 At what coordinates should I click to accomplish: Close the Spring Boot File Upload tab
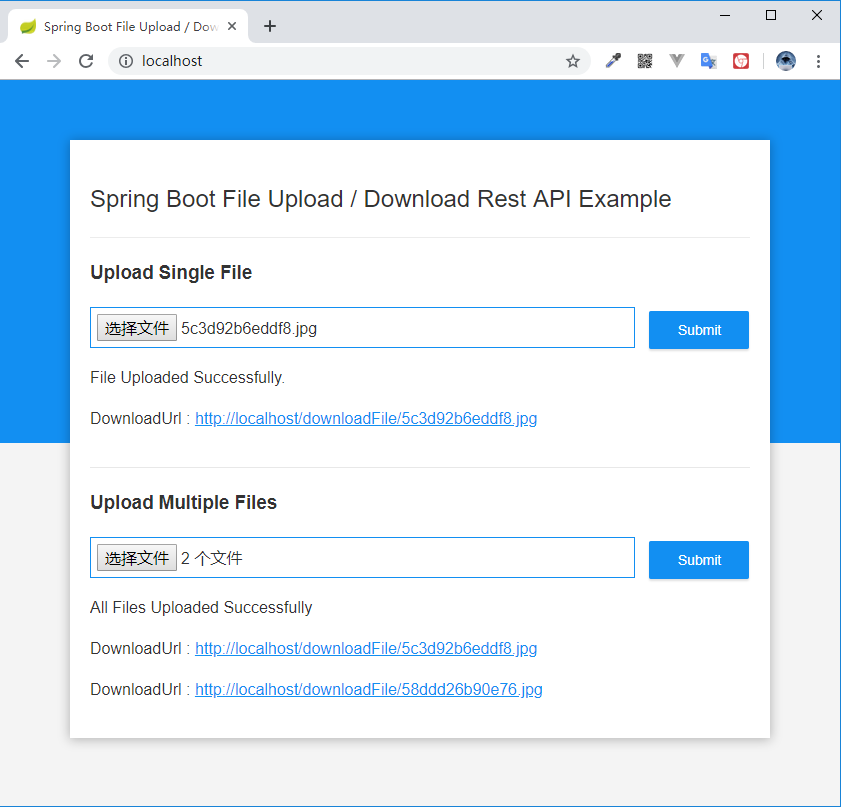click(233, 26)
